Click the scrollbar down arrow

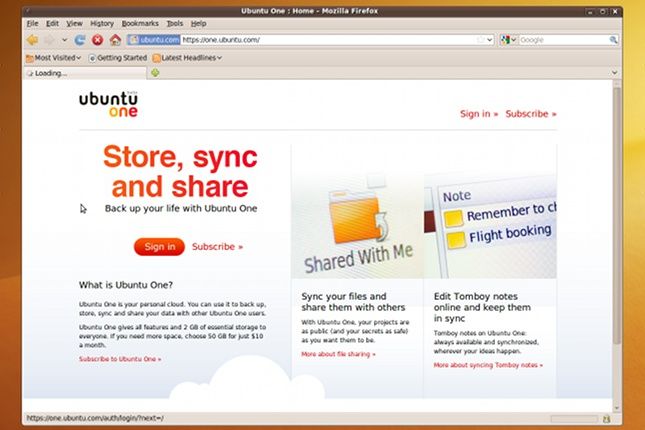617,408
